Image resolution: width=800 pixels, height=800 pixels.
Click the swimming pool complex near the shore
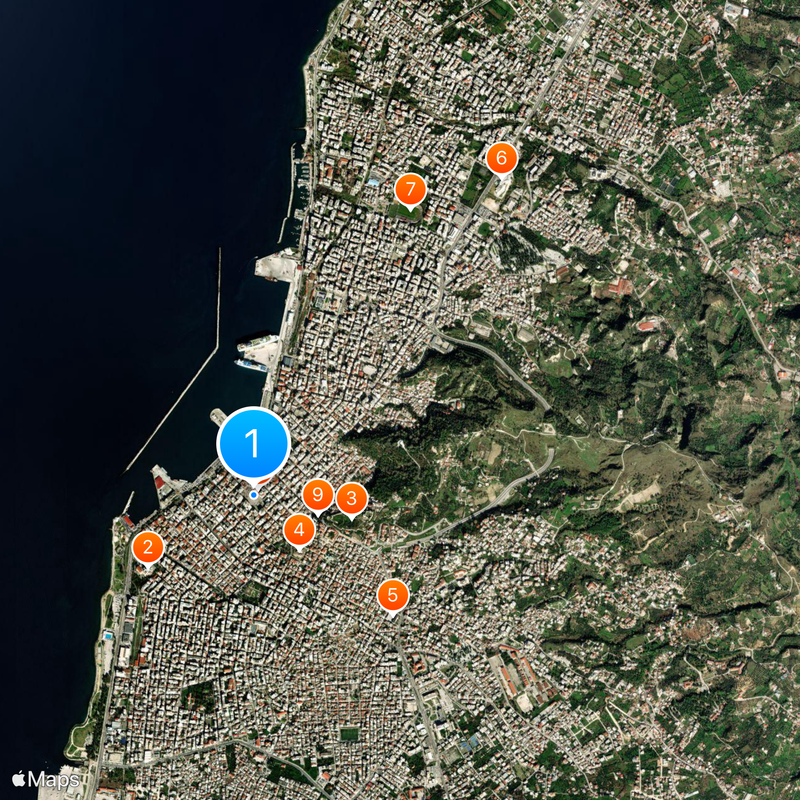pos(108,636)
